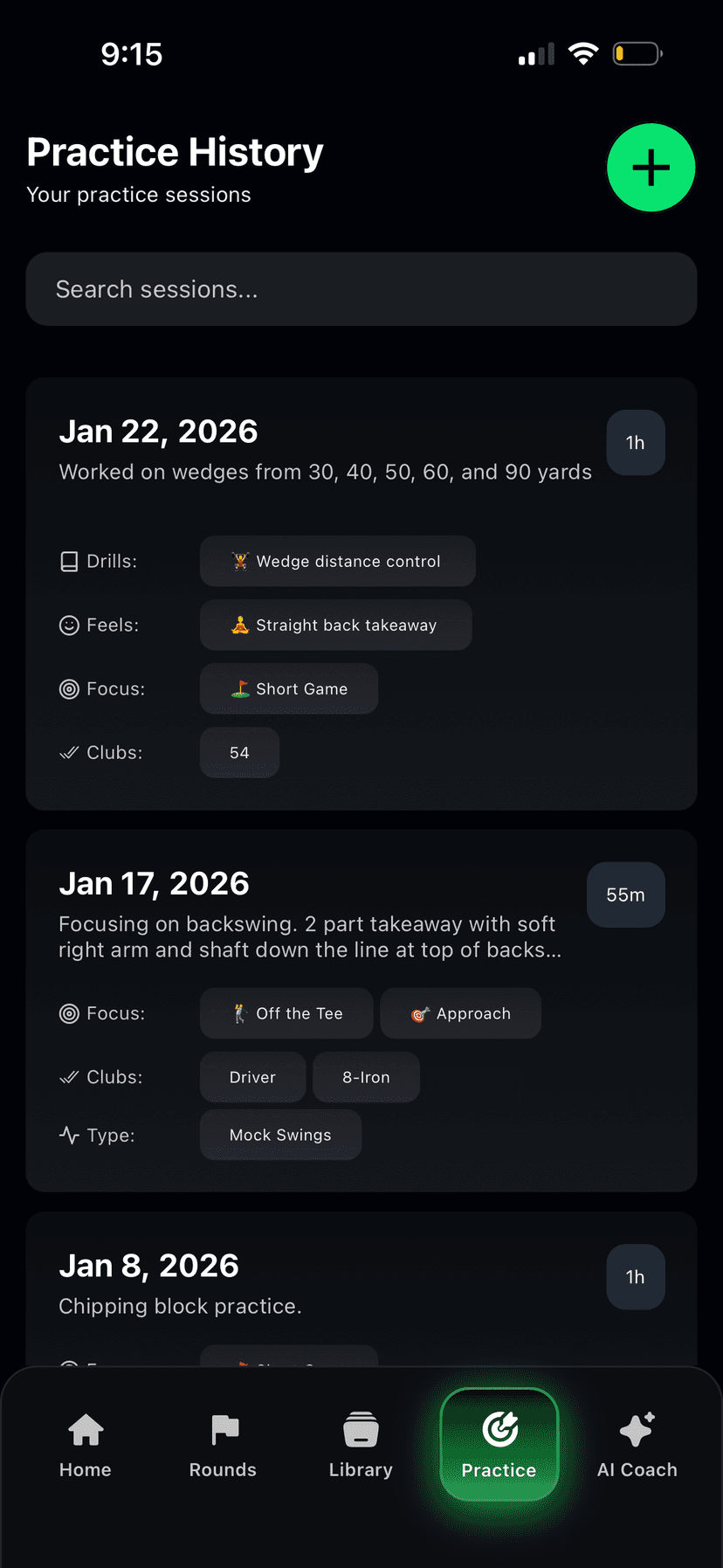This screenshot has width=723, height=1568.
Task: Click the Home house icon
Action: coord(85,1429)
